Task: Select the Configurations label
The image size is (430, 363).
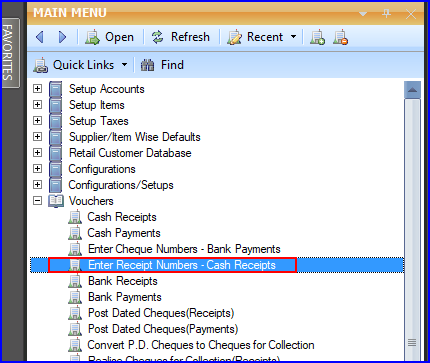Action: click(x=102, y=169)
